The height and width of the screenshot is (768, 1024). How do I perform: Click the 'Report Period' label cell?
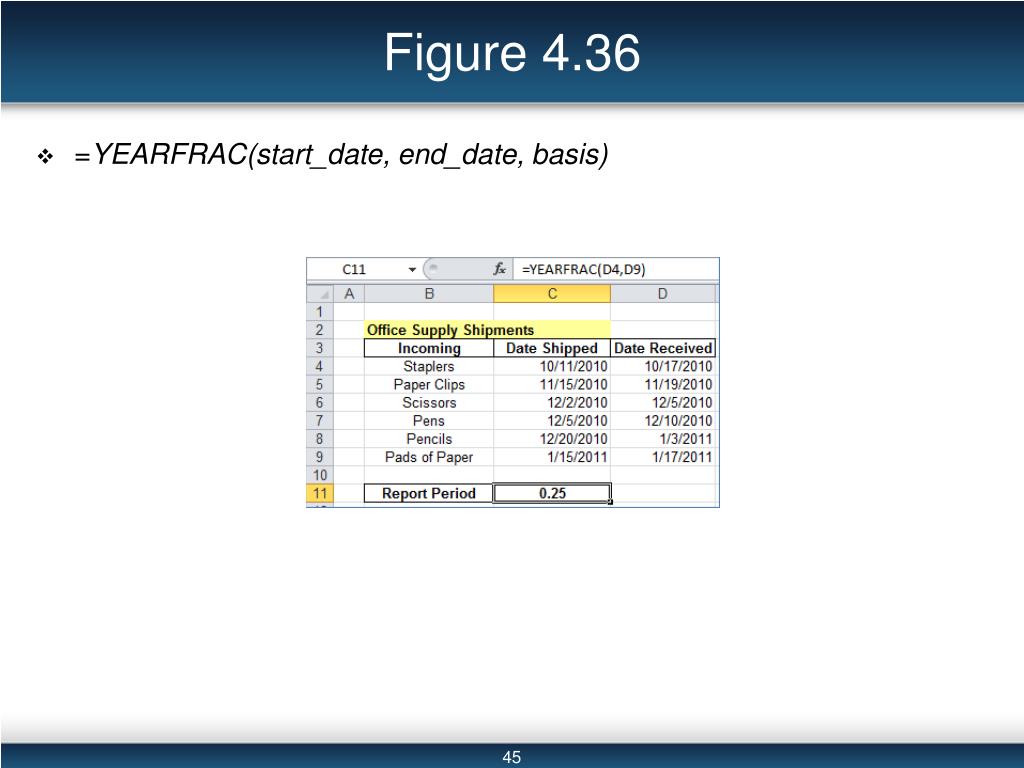coord(429,494)
